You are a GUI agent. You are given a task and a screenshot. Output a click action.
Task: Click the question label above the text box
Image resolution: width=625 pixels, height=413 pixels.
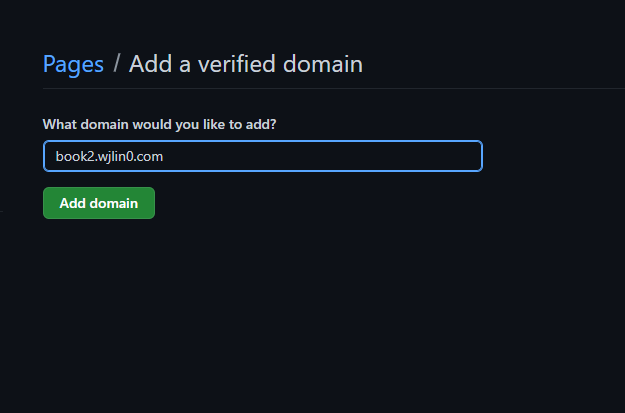pos(159,124)
